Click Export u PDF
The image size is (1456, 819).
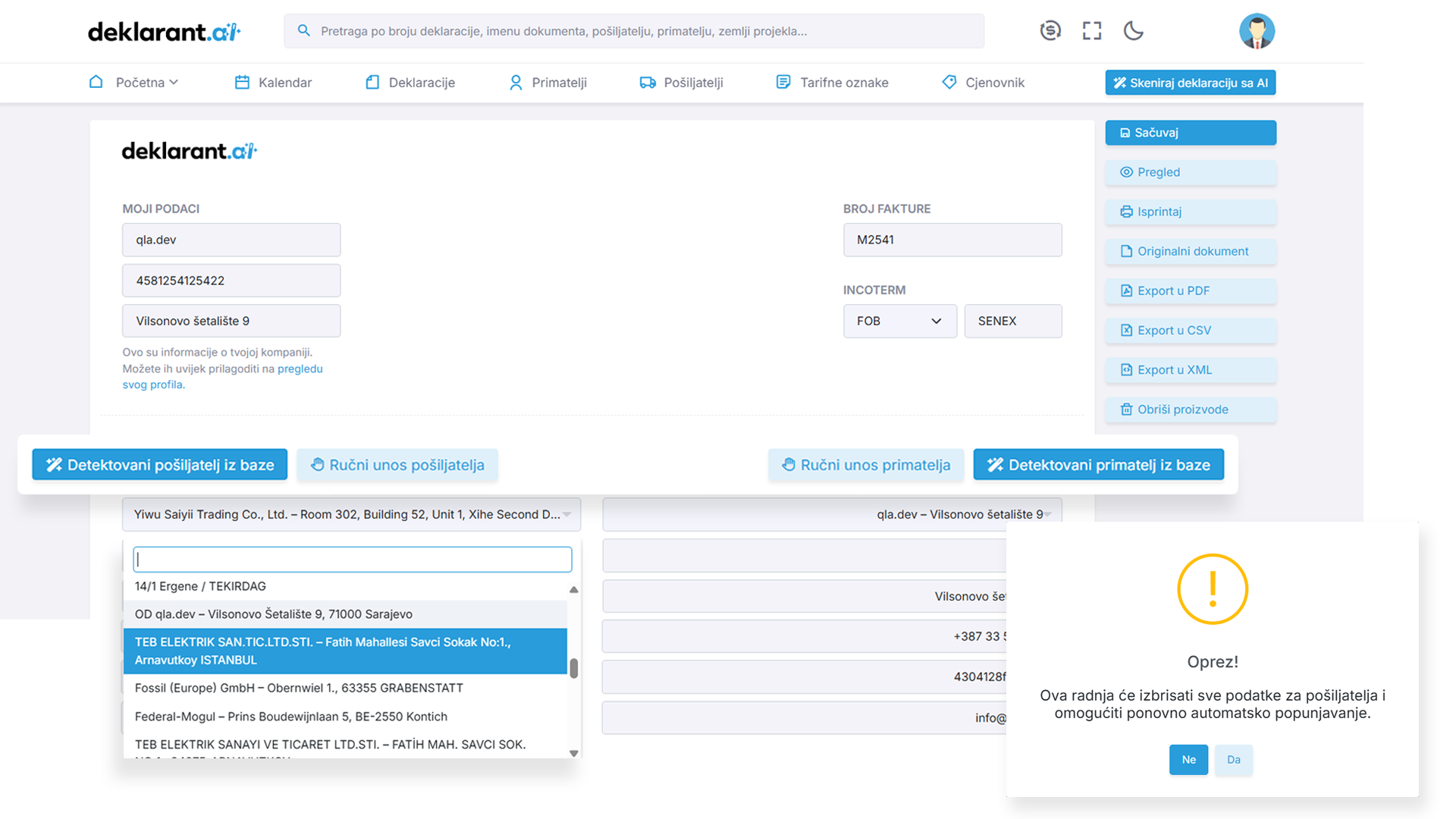[1190, 290]
